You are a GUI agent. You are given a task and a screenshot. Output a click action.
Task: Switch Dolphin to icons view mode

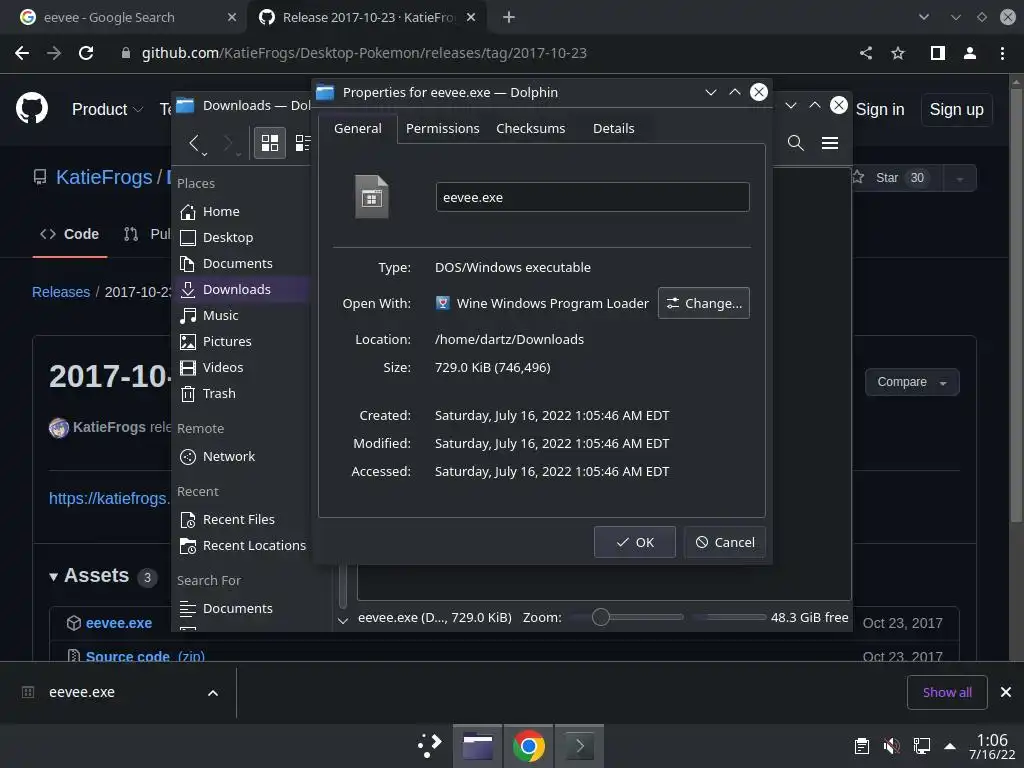click(270, 143)
